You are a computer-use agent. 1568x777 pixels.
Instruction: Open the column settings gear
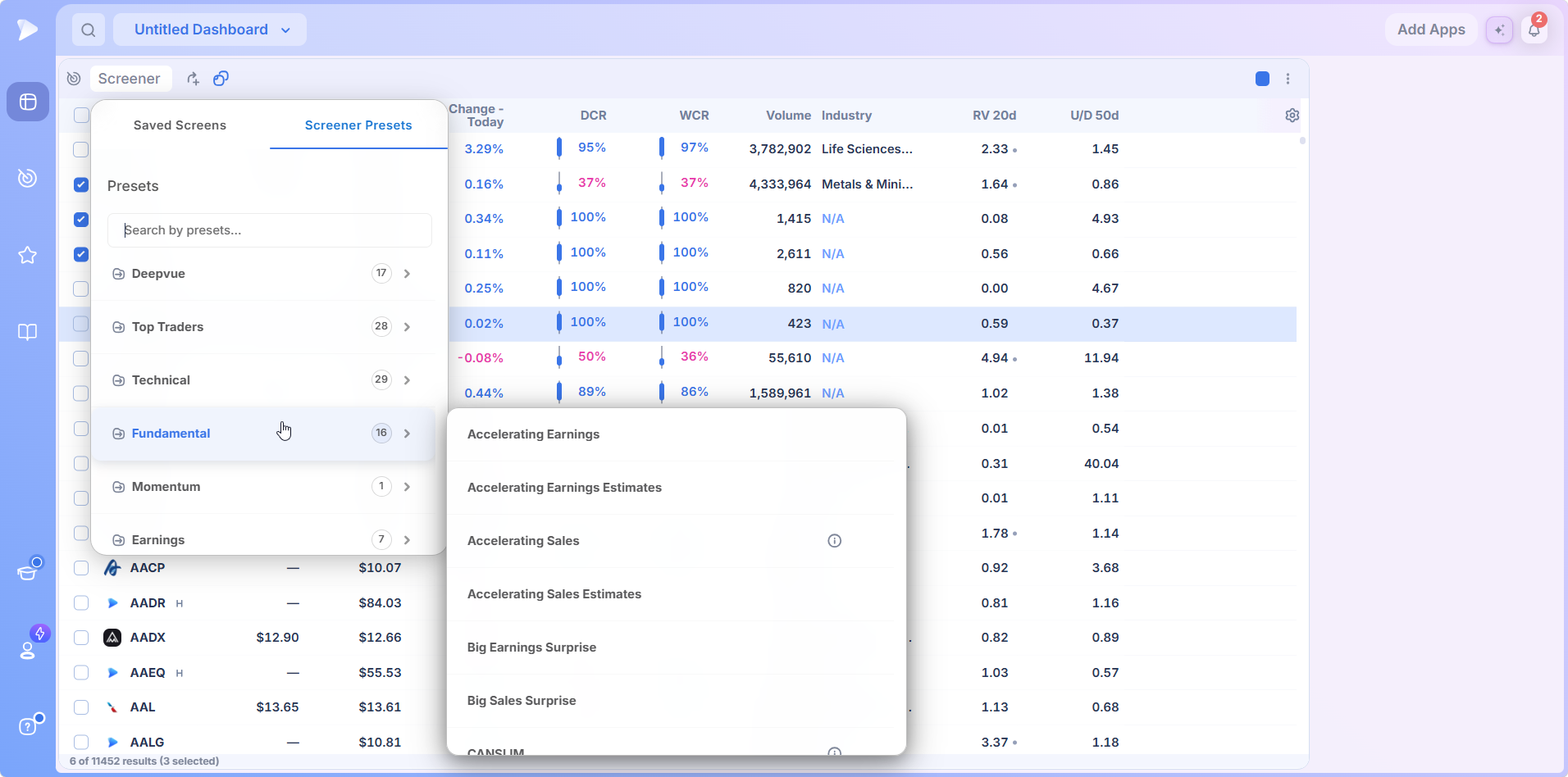[1292, 116]
